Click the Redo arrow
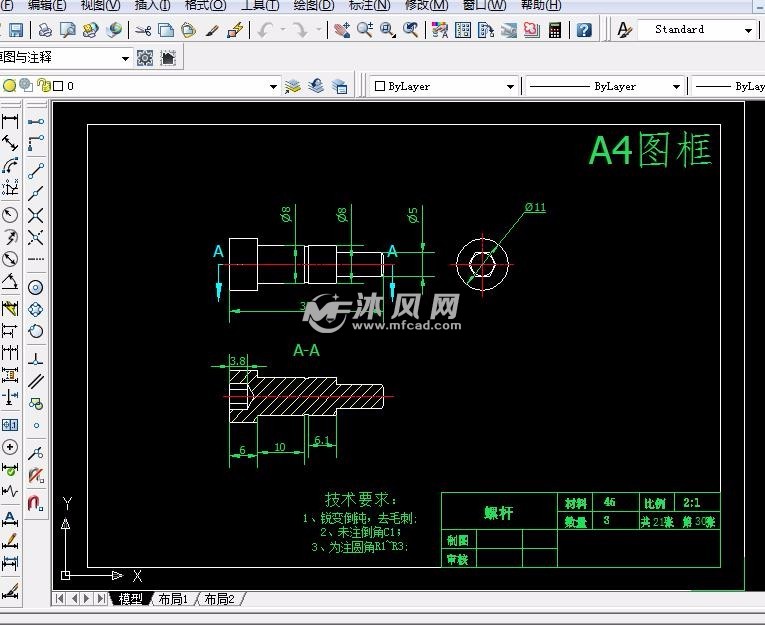The width and height of the screenshot is (765, 626). click(x=300, y=30)
